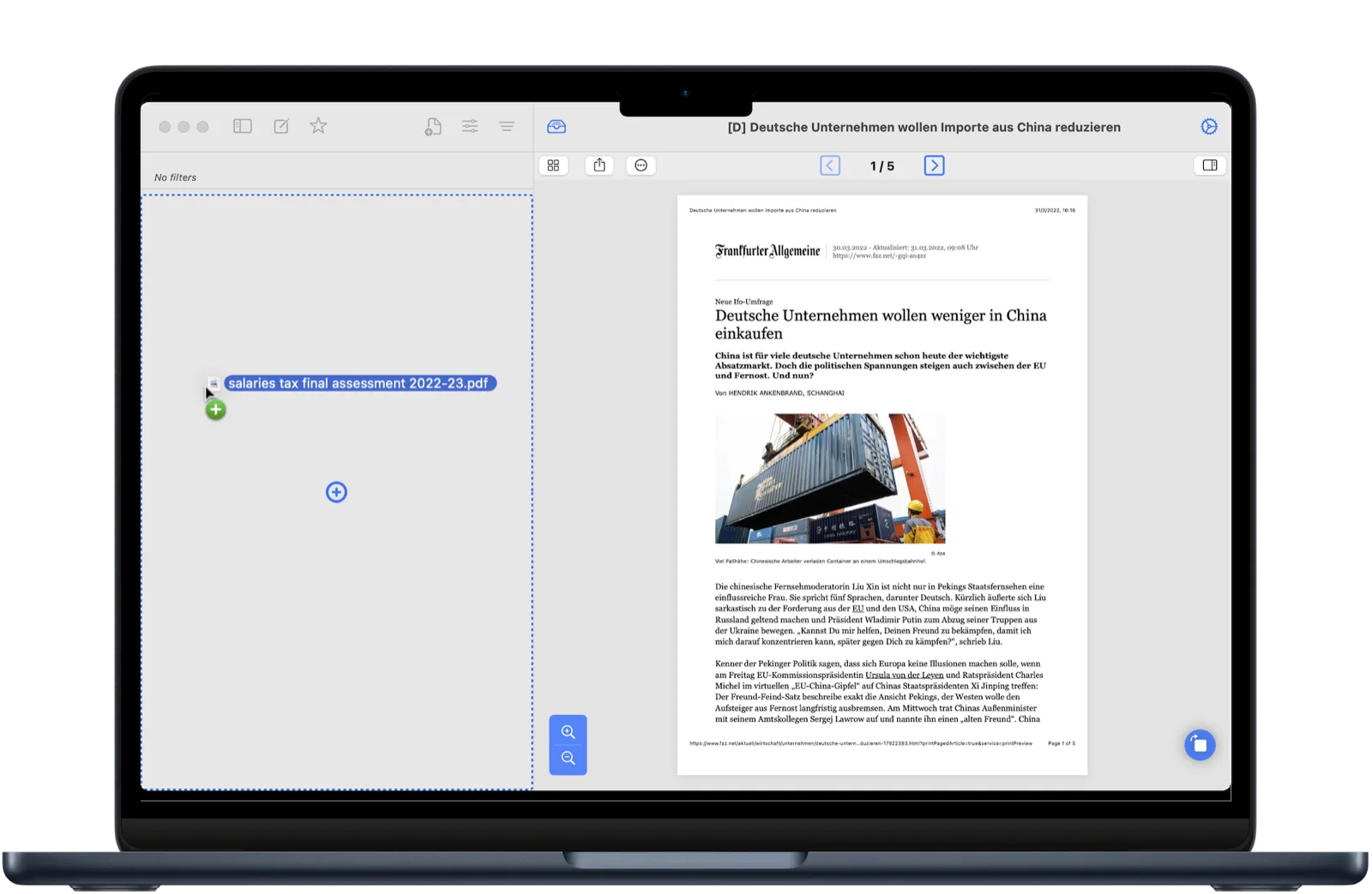Click the document title in header
This screenshot has width=1372, height=894.
[924, 127]
